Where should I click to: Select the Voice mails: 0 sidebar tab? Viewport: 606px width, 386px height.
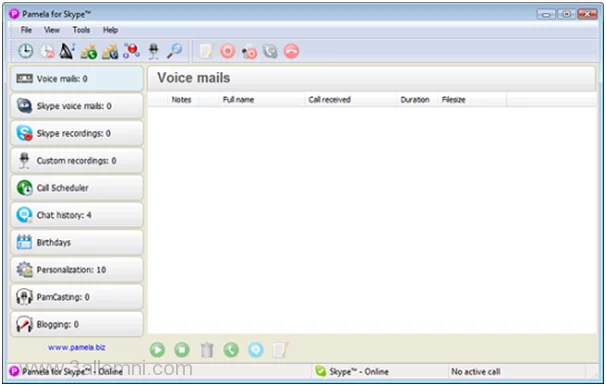click(77, 79)
